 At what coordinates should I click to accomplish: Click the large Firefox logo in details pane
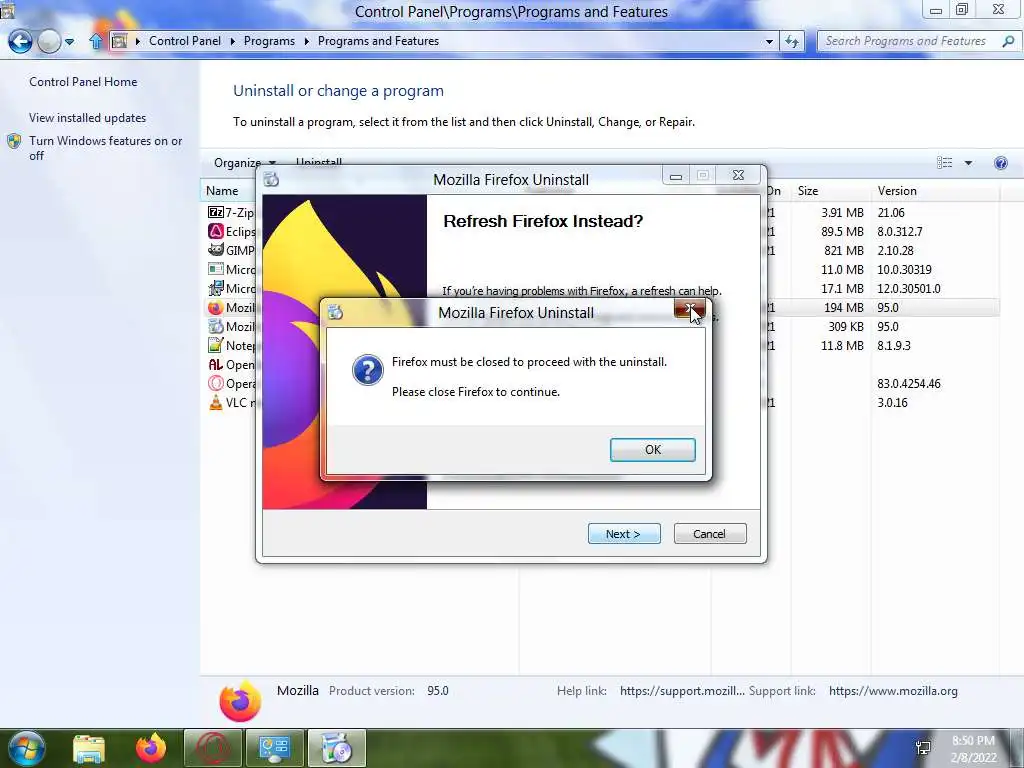point(240,701)
